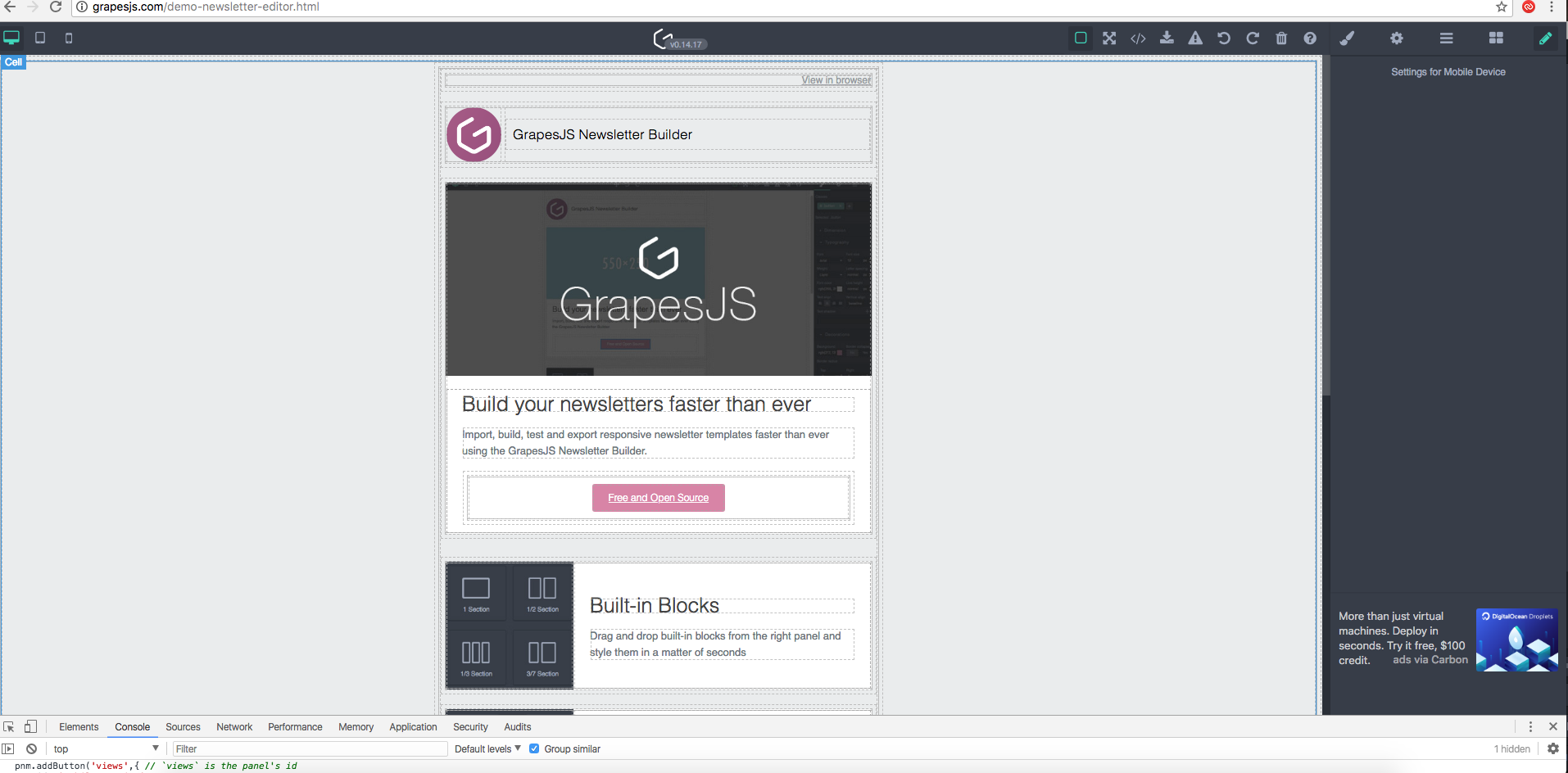Open the help question mark icon
Screen dimensions: 1568x773
point(1310,38)
